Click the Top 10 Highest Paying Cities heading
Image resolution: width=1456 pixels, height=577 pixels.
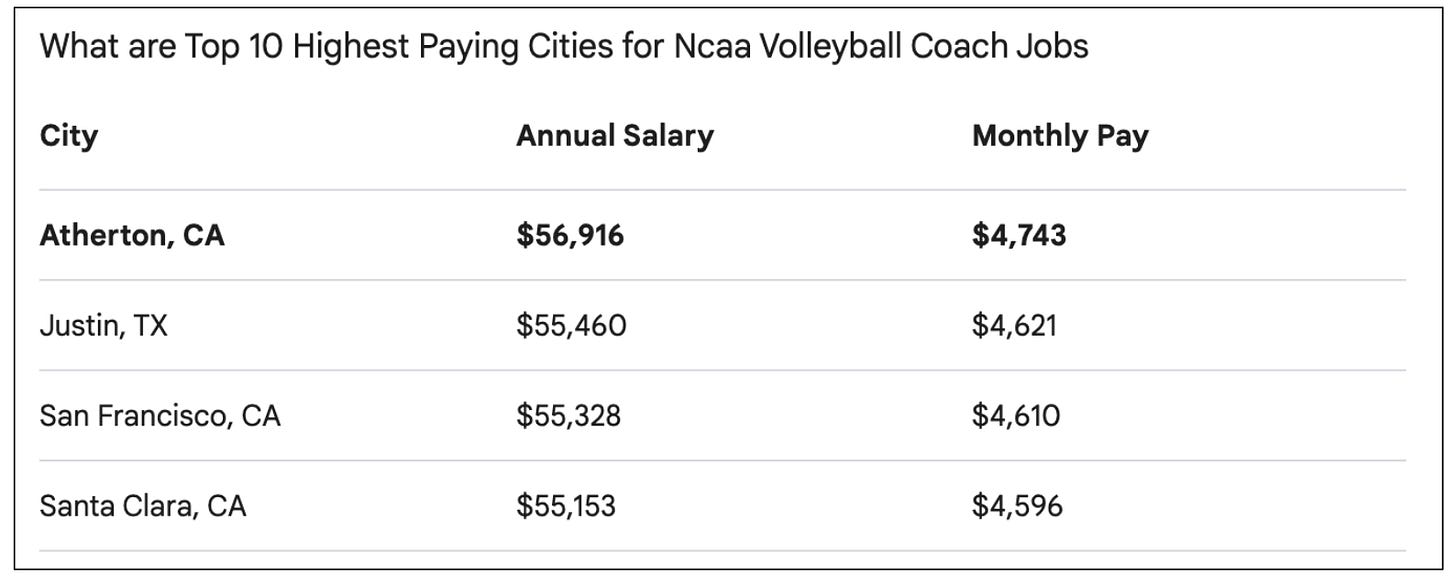point(564,46)
